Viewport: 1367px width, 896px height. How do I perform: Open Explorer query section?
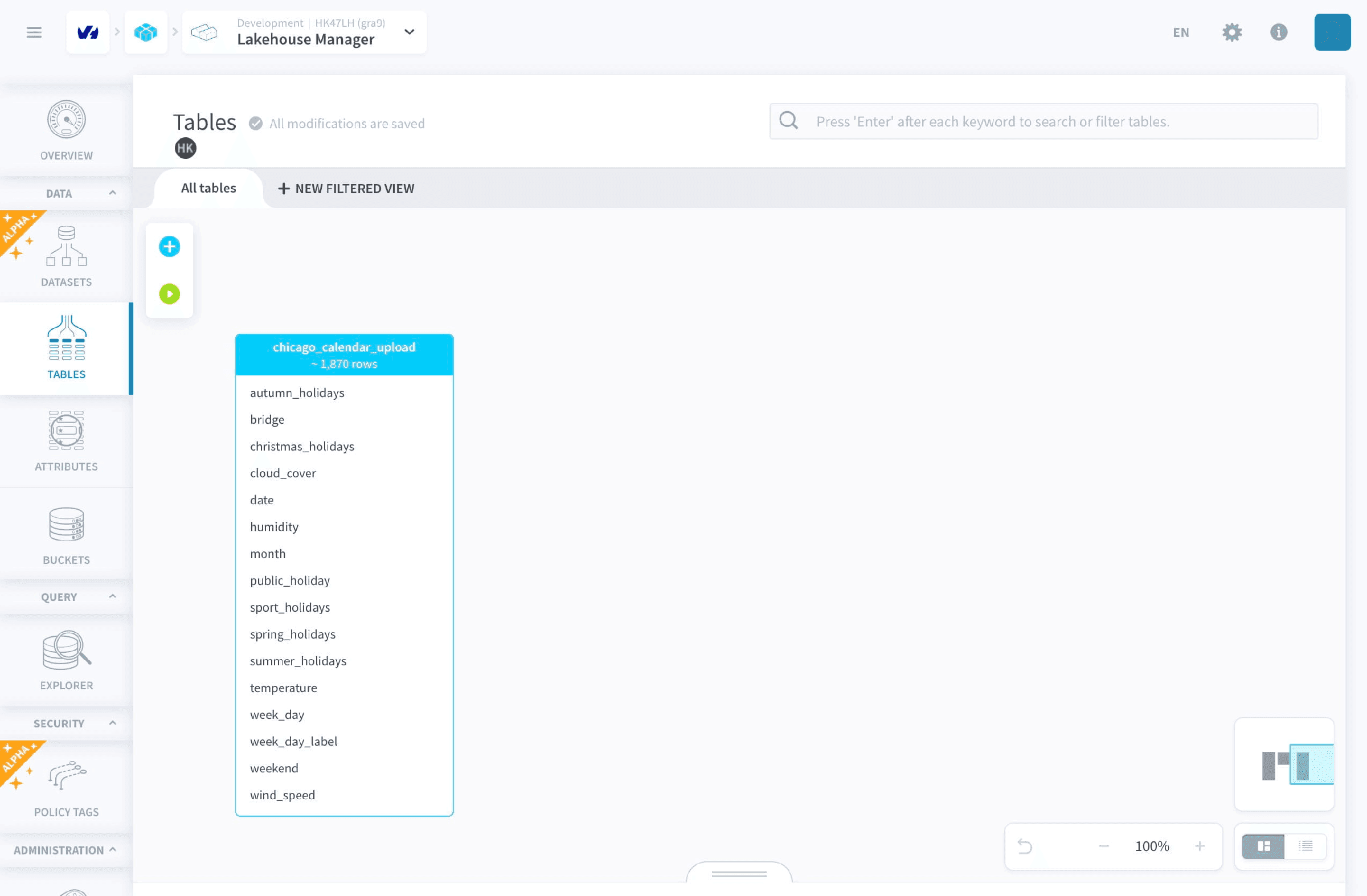[x=67, y=660]
